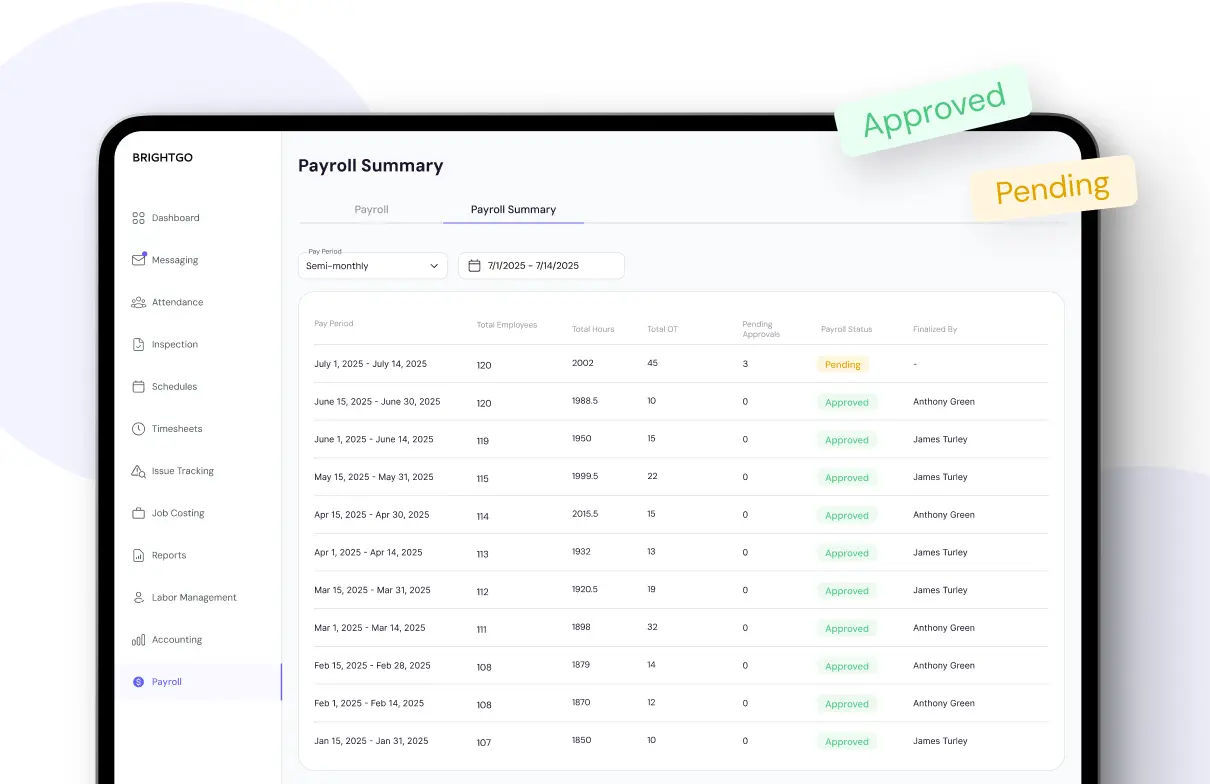Click the calendar icon in the date picker

(473, 265)
